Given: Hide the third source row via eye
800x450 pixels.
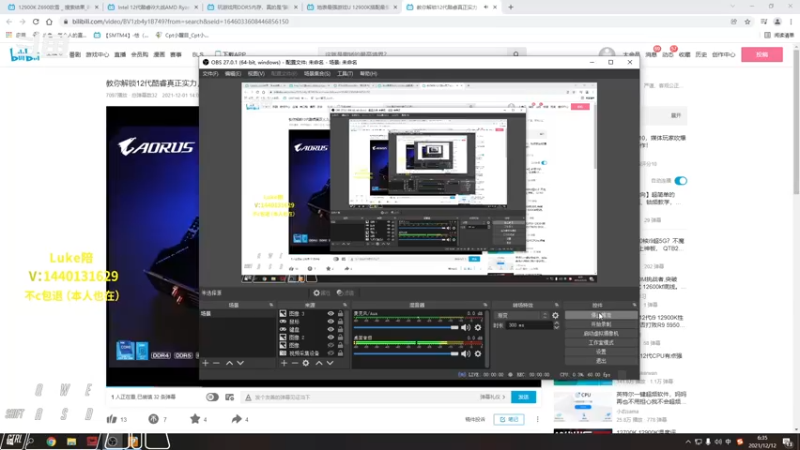Looking at the screenshot, I should tap(331, 330).
